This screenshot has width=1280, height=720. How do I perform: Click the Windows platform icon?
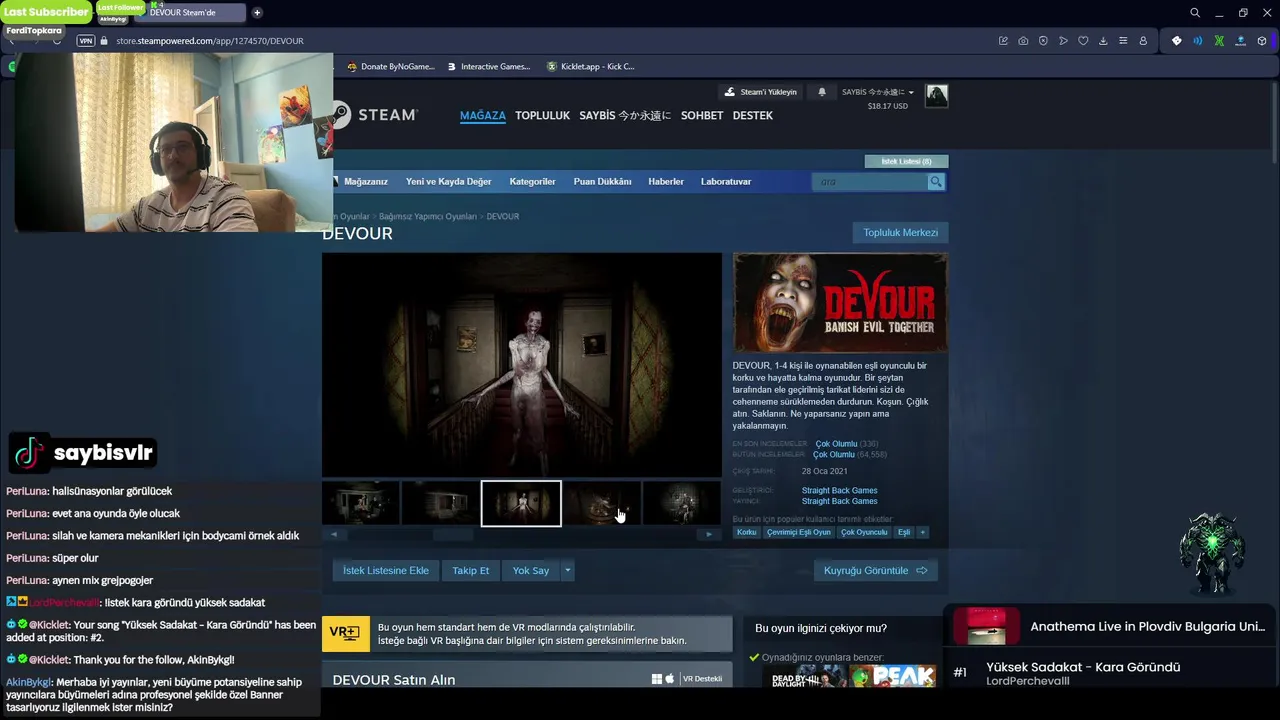[657, 679]
